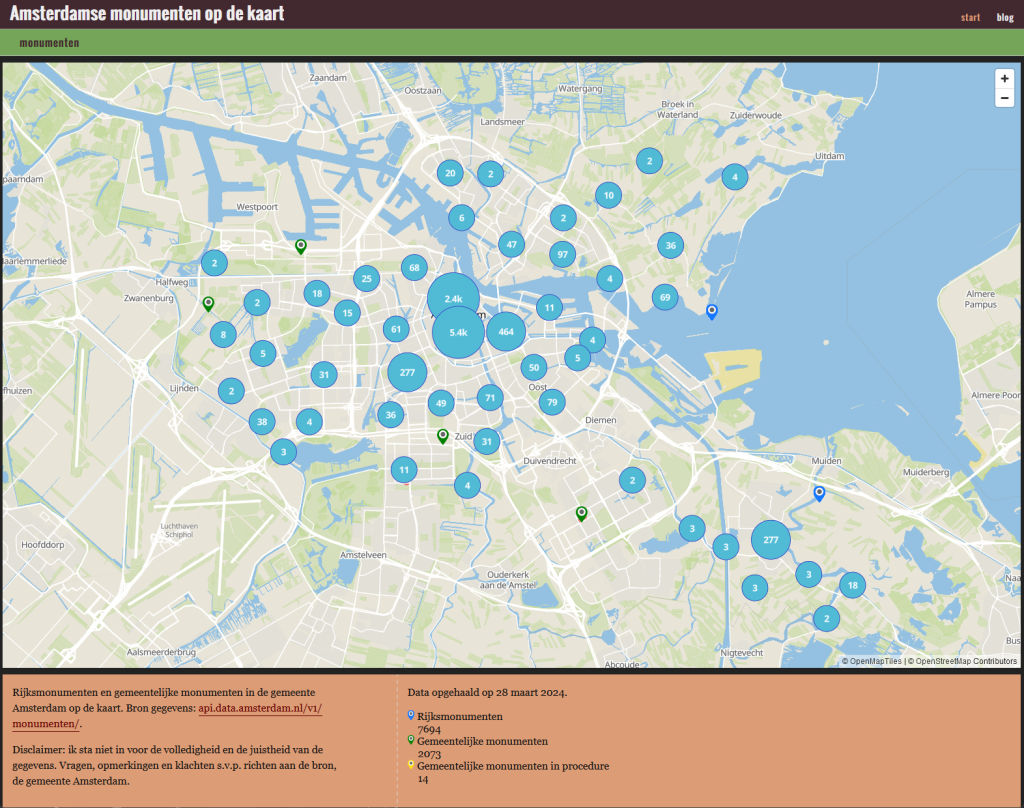Expand the cluster marked 71
Viewport: 1024px width, 808px height.
point(490,398)
